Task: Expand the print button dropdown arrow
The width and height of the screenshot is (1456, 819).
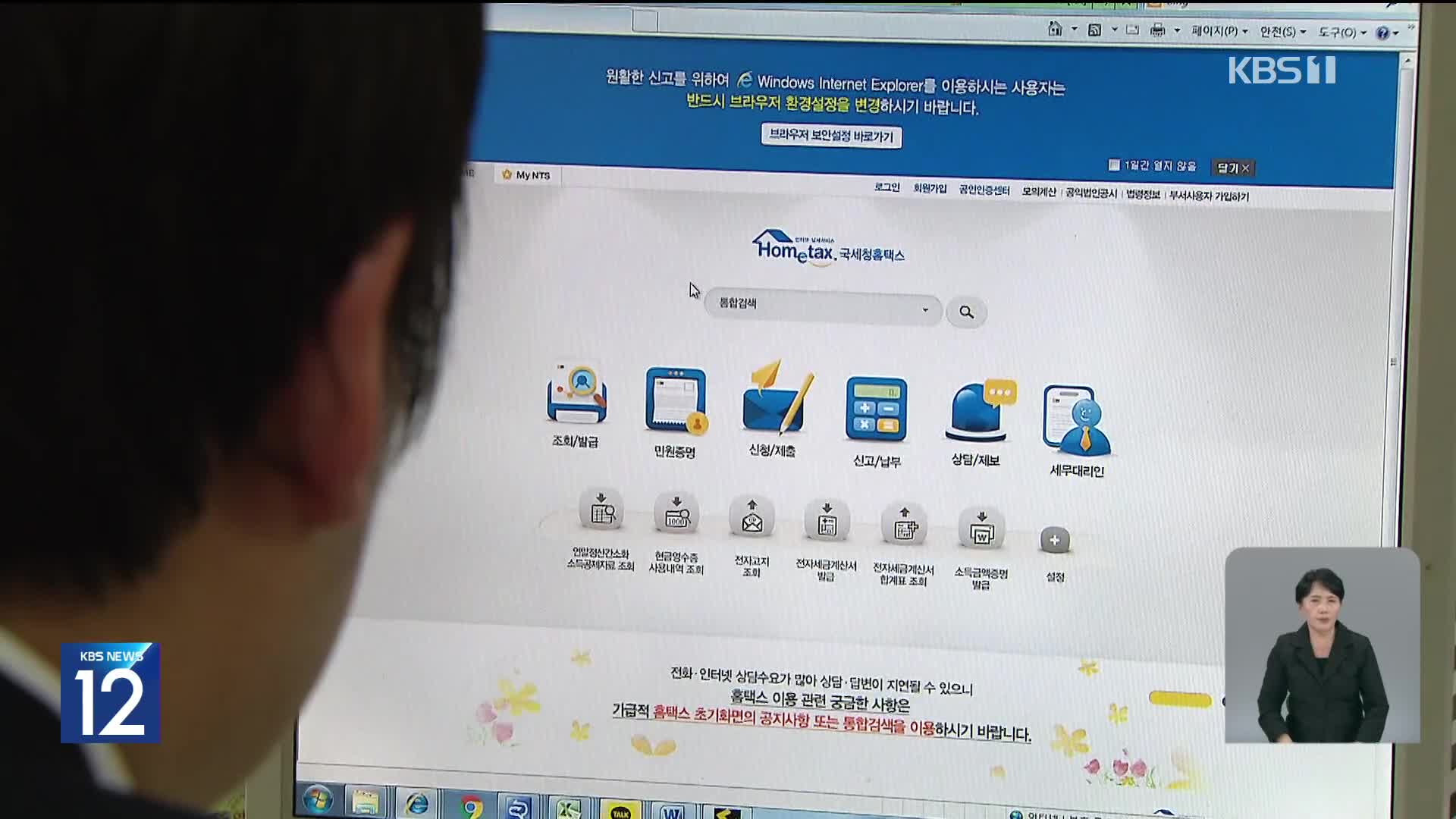Action: coord(1177,31)
